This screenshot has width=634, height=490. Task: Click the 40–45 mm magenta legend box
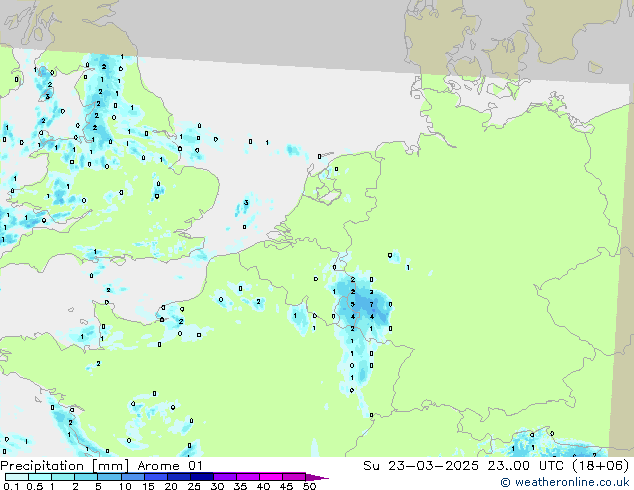[271, 477]
